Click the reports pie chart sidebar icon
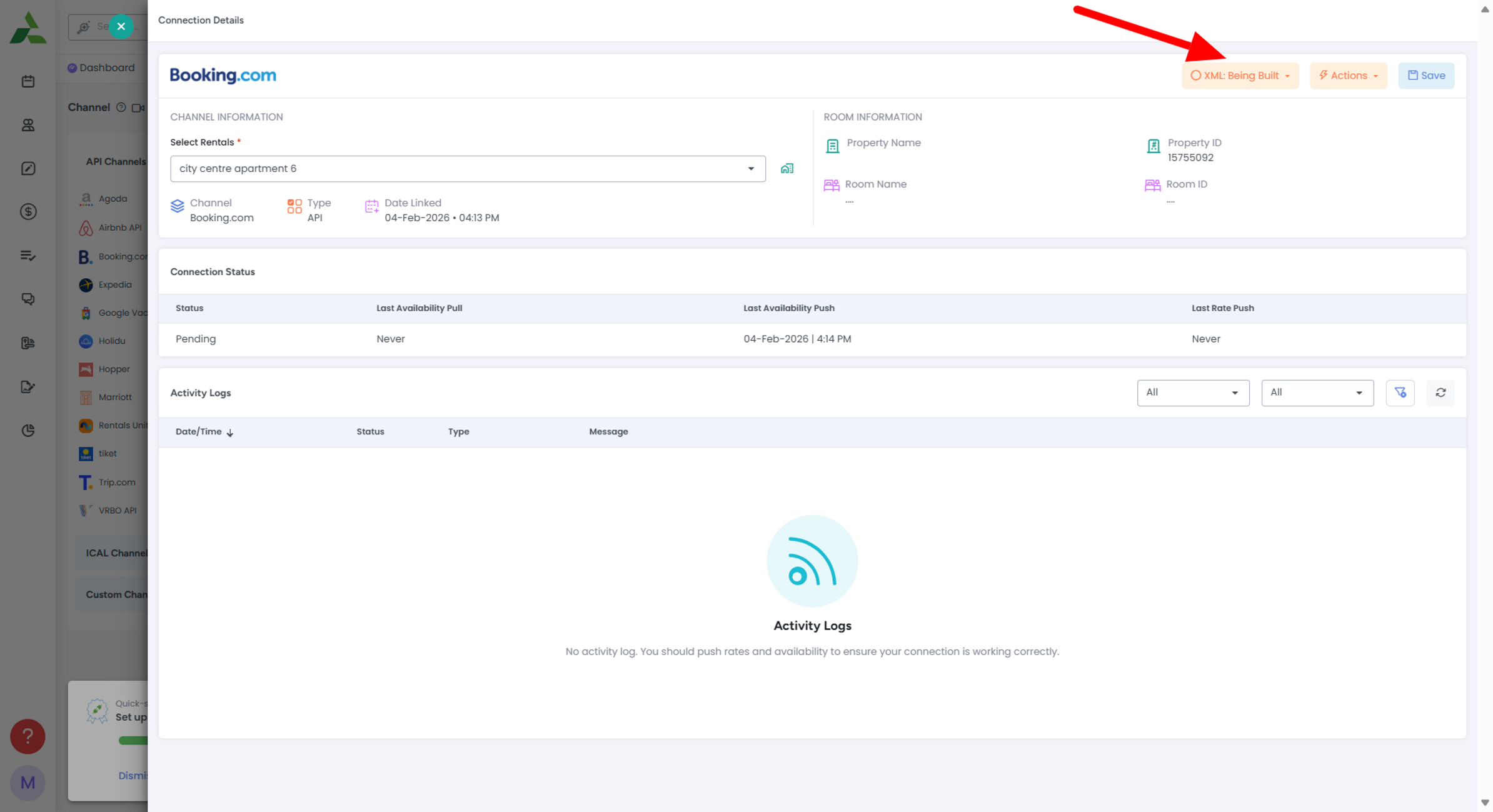The image size is (1493, 812). point(28,430)
